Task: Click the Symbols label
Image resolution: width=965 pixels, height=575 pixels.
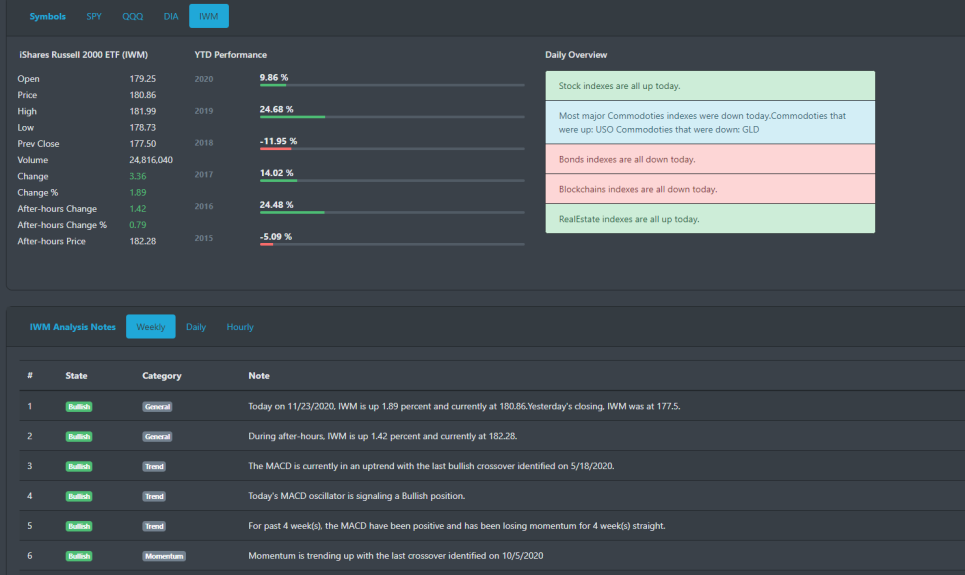Action: (x=47, y=16)
